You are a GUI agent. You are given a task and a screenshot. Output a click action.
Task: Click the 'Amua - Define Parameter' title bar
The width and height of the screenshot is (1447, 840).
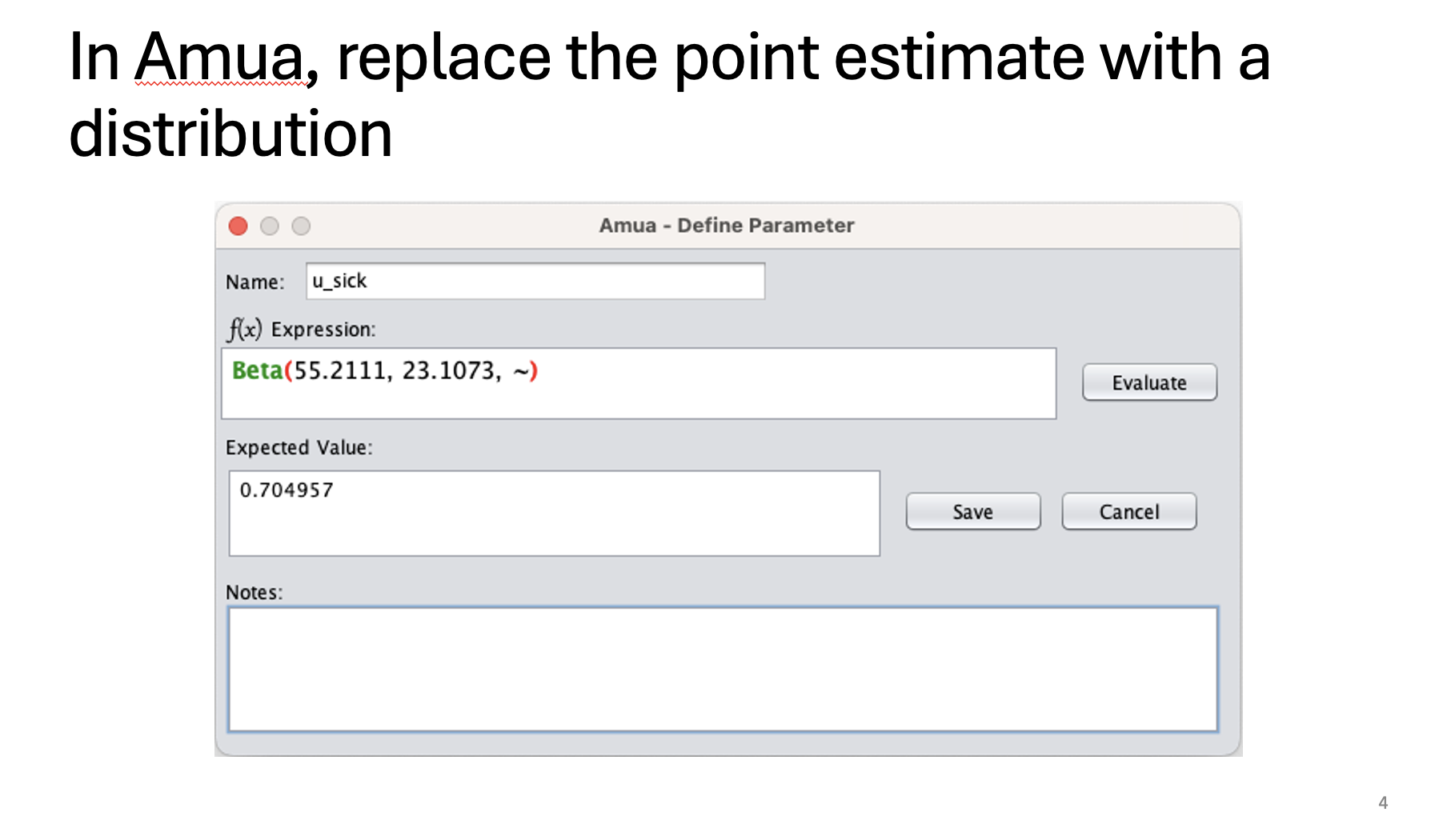tap(727, 226)
